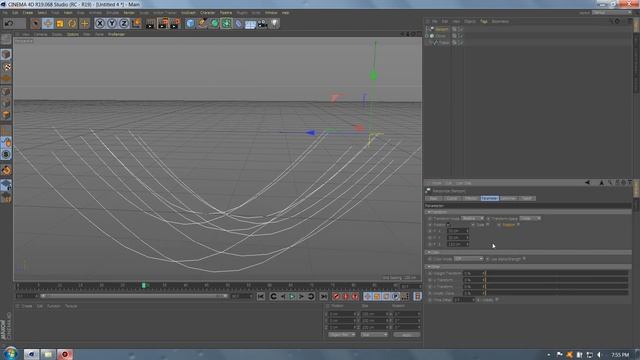Open viewport Options menu
This screenshot has width=640, height=360.
coord(73,34)
